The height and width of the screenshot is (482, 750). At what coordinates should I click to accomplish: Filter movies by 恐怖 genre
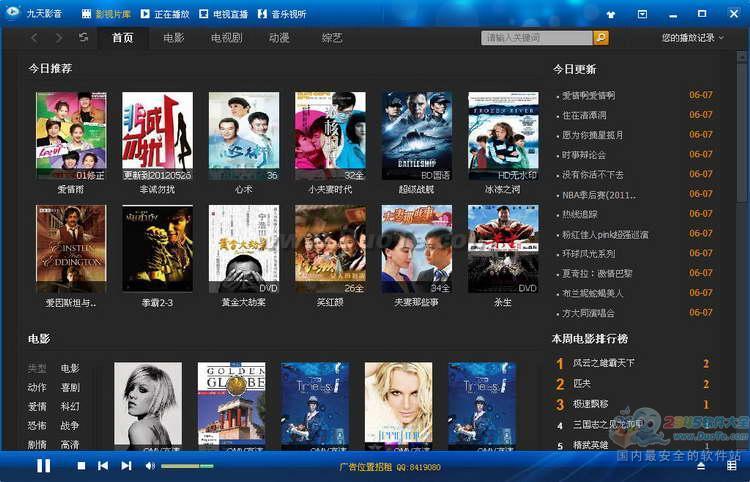pyautogui.click(x=37, y=425)
